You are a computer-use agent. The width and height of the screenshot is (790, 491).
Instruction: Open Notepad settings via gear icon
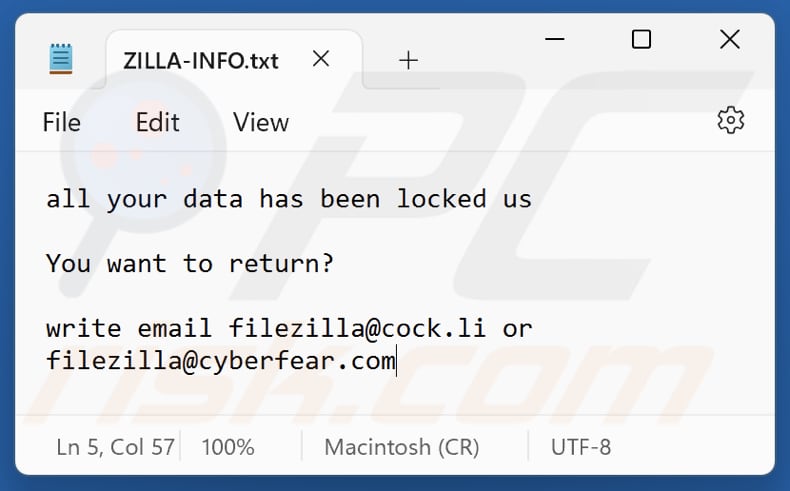tap(731, 121)
